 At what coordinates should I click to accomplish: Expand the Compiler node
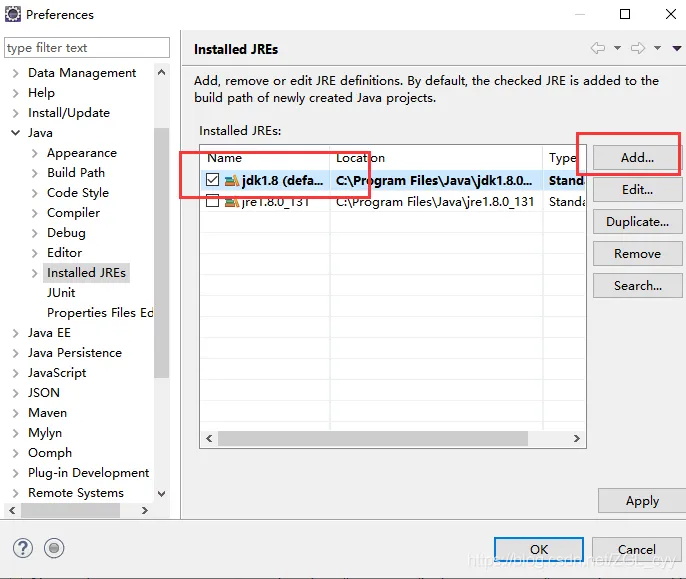pos(35,213)
